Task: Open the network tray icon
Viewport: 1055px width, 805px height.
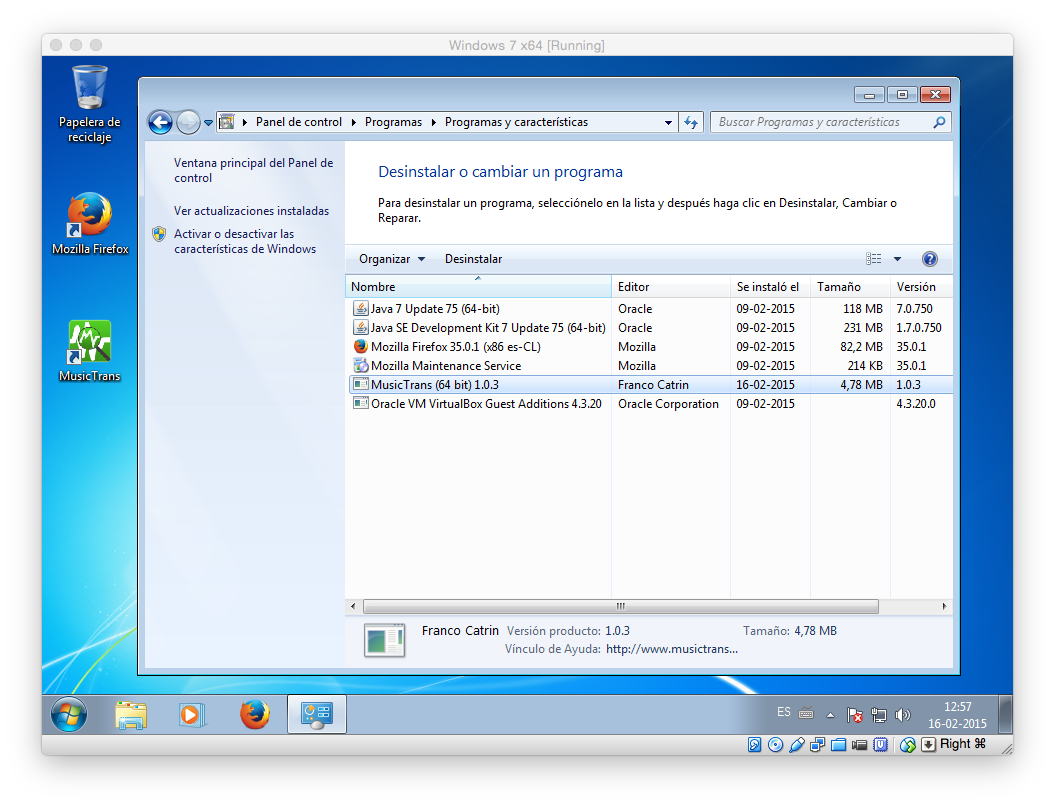Action: 879,715
